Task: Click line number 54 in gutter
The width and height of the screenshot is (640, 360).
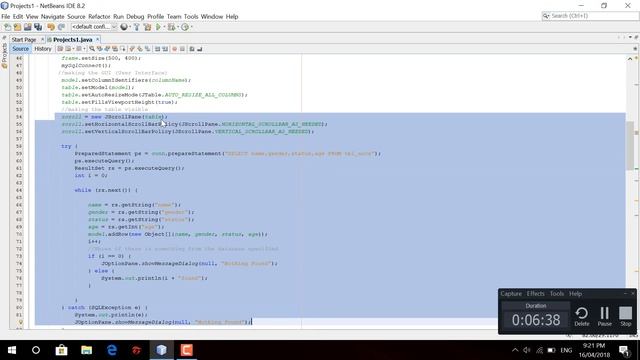Action: coord(19,117)
